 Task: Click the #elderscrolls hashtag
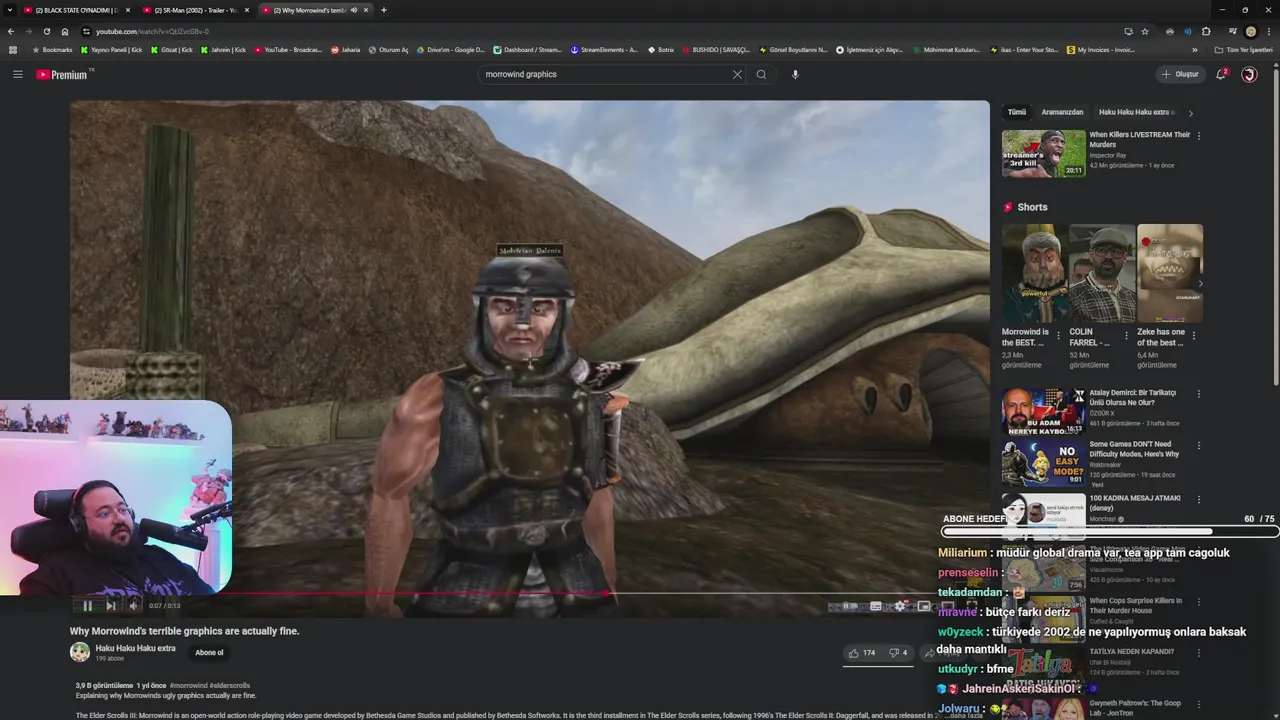tap(230, 686)
